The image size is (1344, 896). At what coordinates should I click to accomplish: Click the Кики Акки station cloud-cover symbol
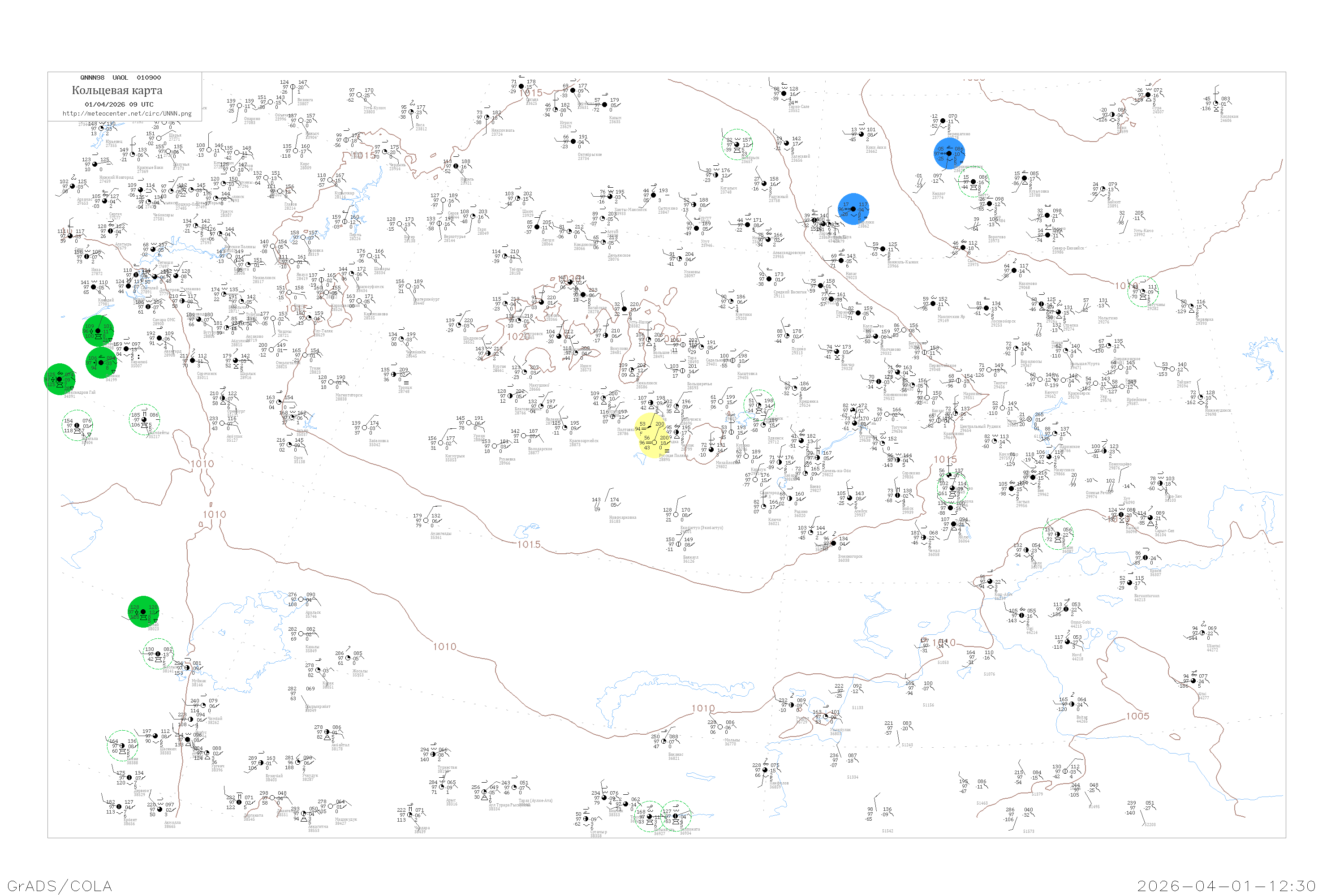[x=861, y=135]
